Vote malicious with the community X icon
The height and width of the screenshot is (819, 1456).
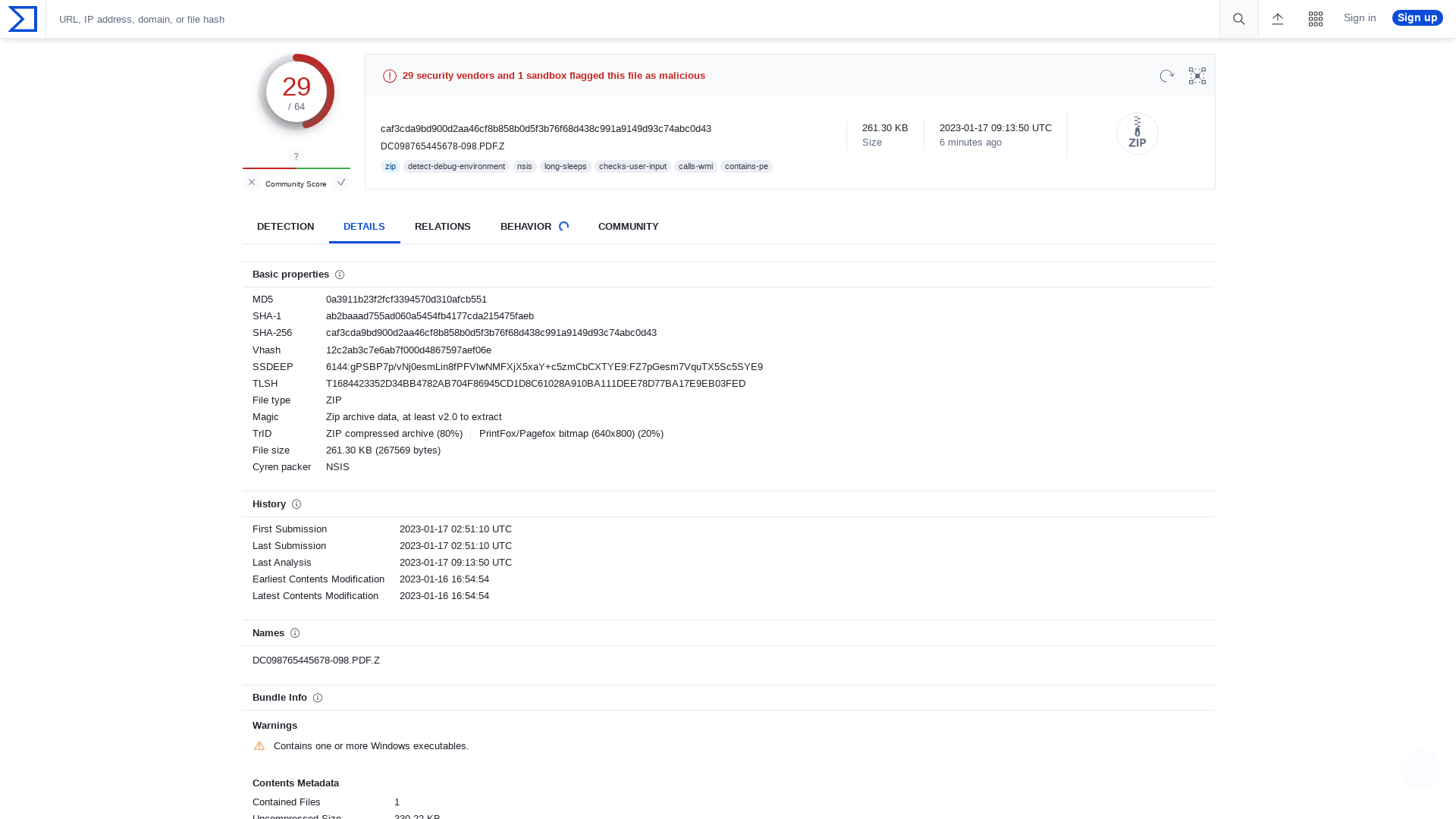(x=252, y=182)
